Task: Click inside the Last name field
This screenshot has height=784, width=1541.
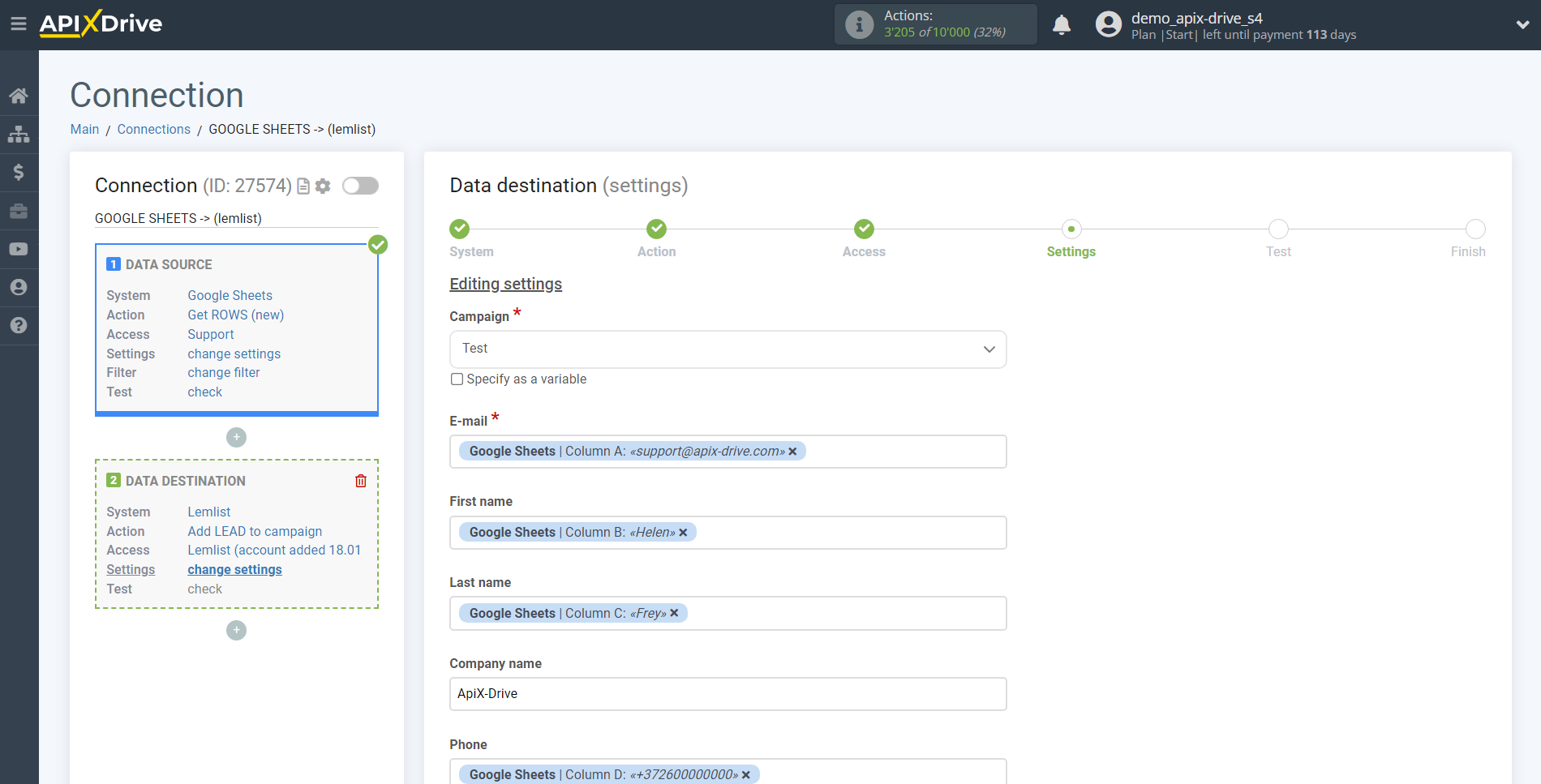Action: (728, 613)
